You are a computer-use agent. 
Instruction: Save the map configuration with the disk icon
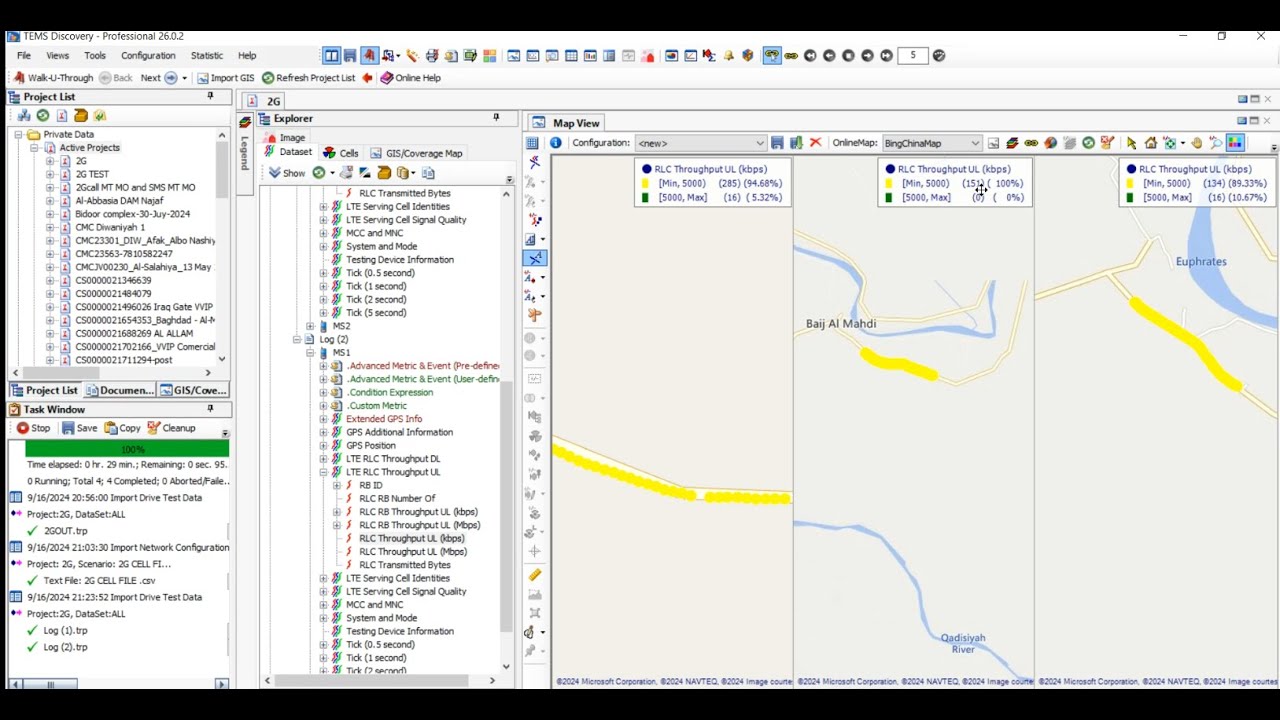coord(777,143)
